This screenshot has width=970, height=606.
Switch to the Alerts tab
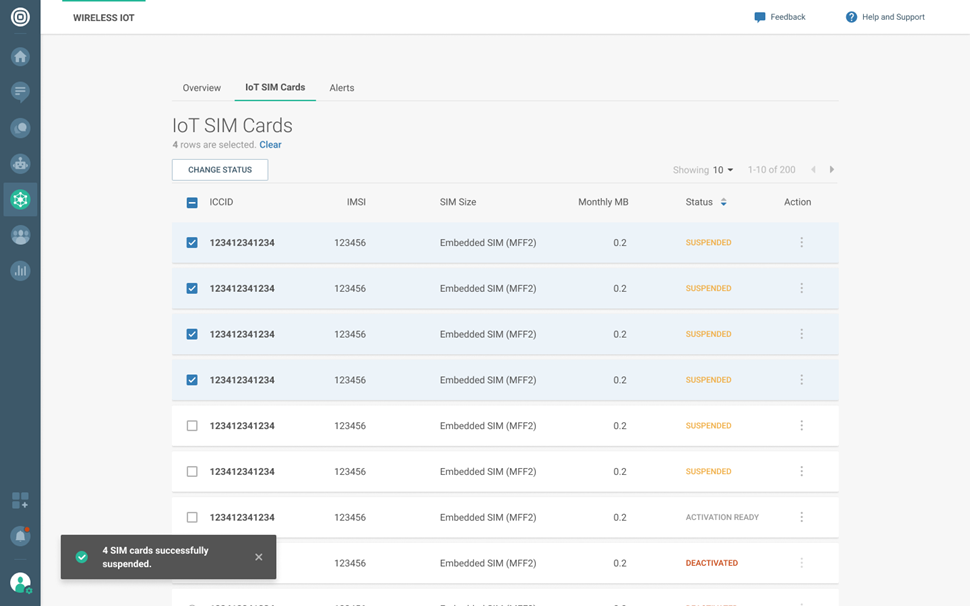342,88
